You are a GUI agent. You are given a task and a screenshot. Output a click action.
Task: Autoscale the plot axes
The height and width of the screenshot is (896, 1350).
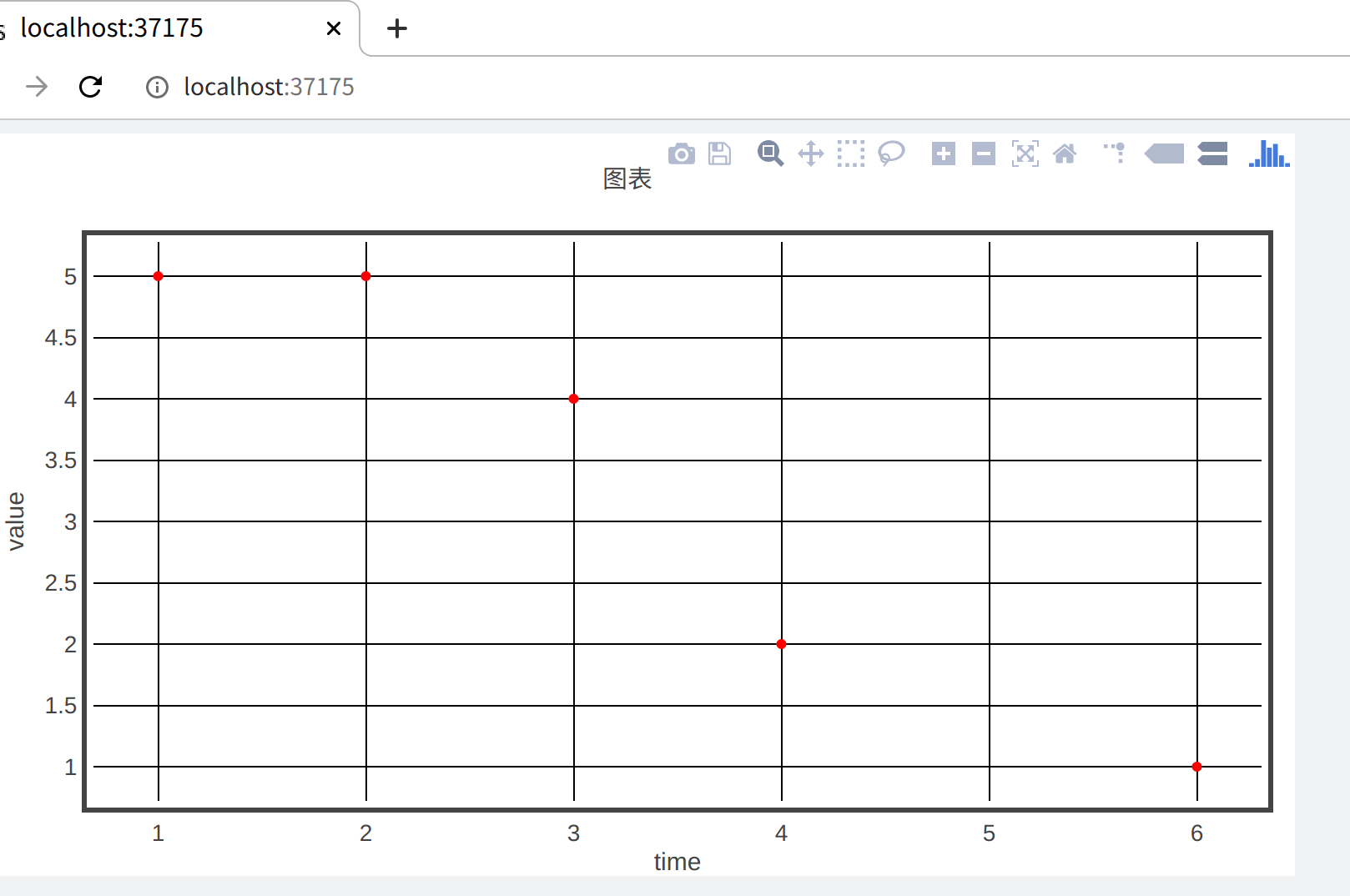click(1025, 154)
